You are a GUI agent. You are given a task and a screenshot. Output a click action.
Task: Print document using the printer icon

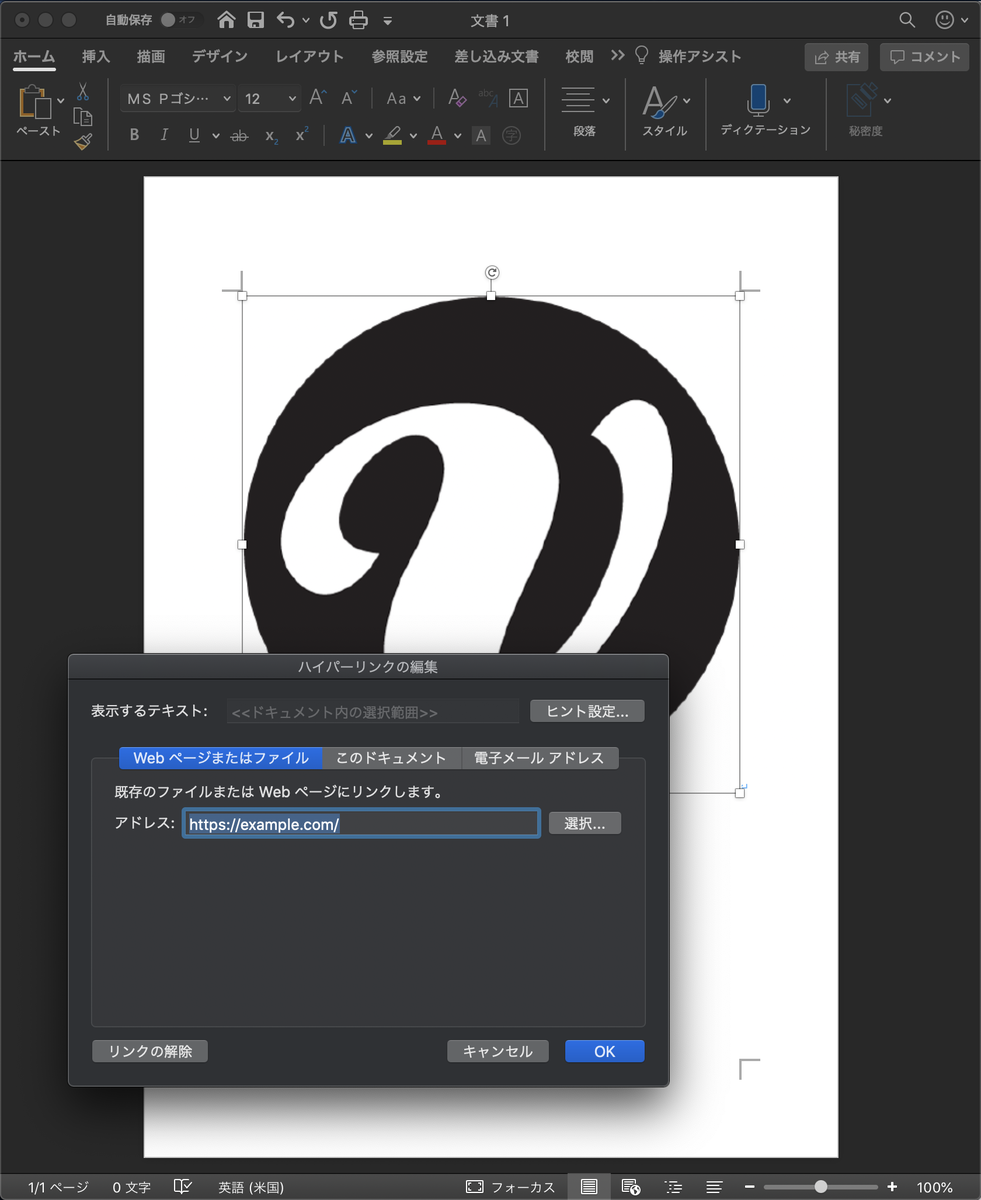(x=358, y=20)
